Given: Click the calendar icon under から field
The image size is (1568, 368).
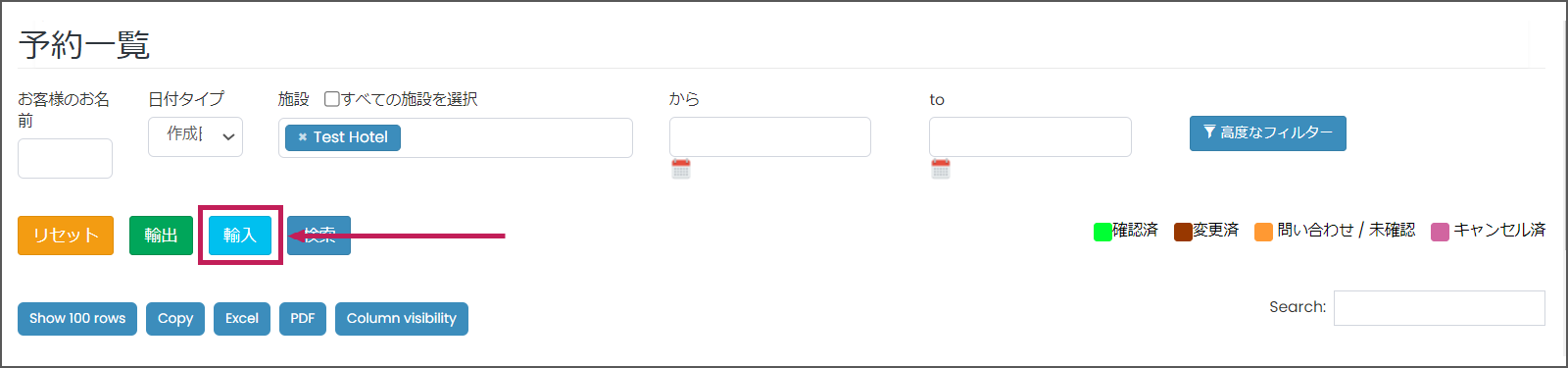Looking at the screenshot, I should [x=681, y=169].
